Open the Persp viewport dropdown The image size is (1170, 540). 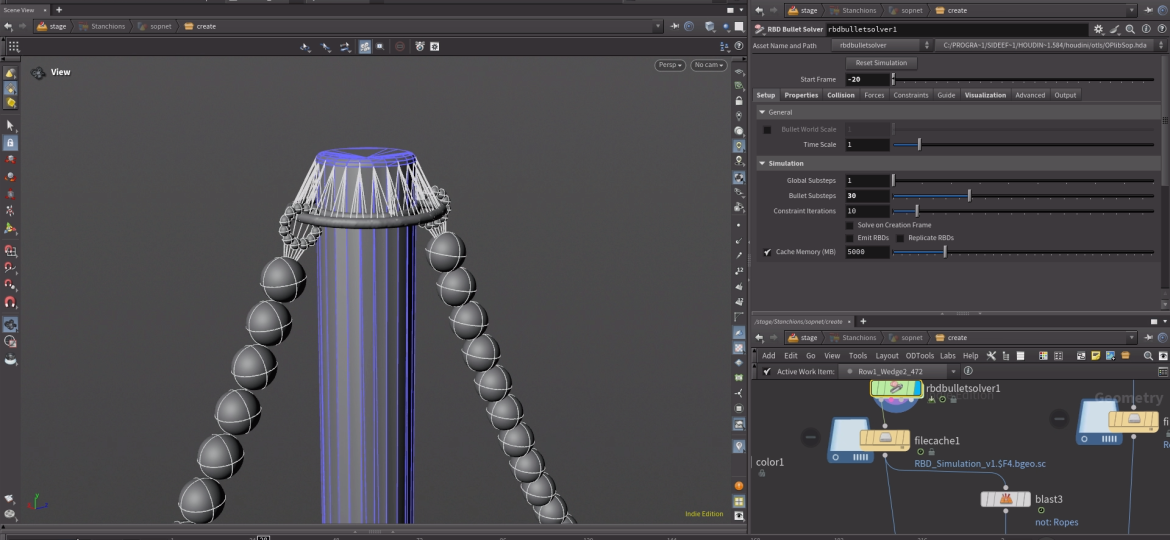(x=670, y=65)
